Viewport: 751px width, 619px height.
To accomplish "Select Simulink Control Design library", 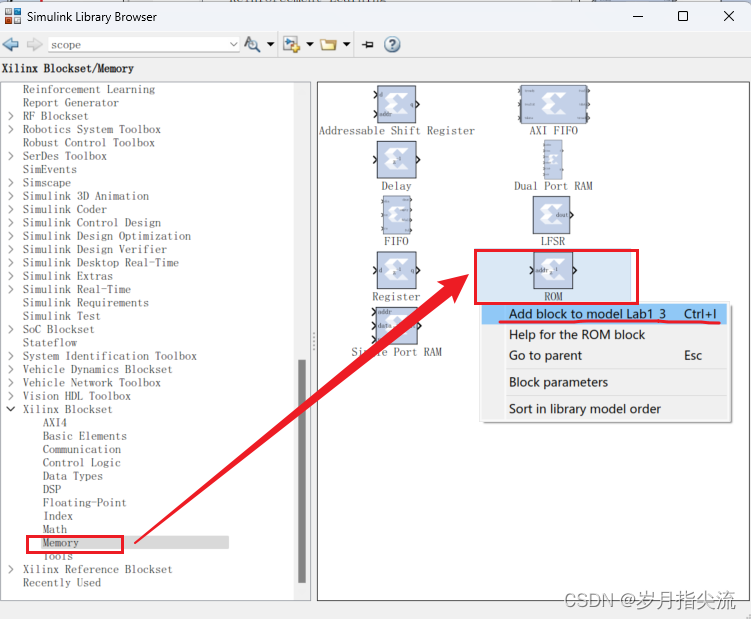I will click(92, 223).
